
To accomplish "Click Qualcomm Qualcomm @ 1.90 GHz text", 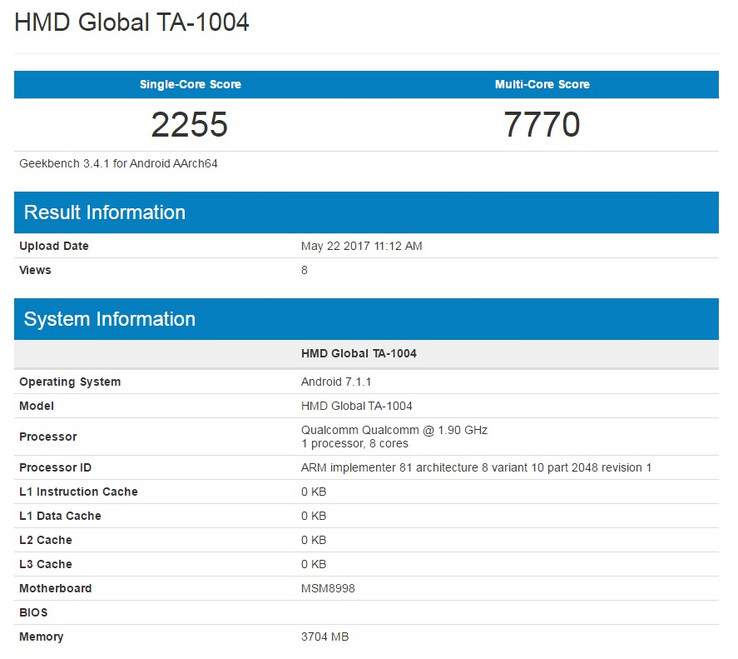I will (x=394, y=430).
